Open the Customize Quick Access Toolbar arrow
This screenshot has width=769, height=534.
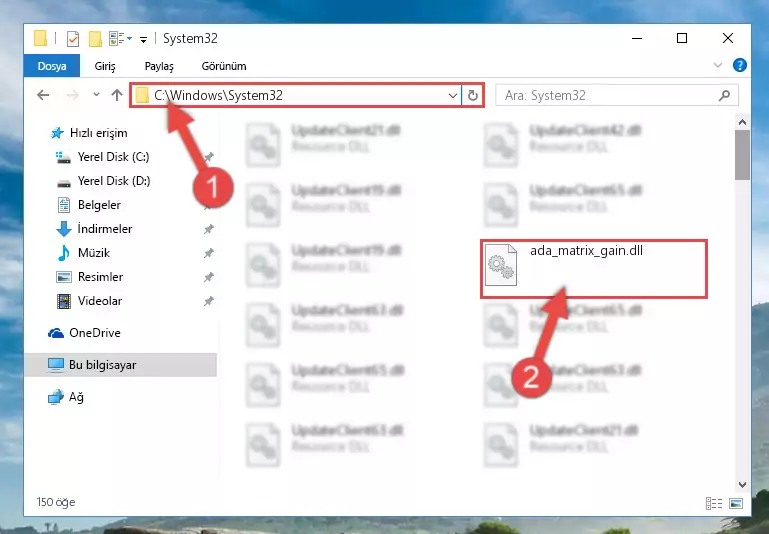[143, 39]
